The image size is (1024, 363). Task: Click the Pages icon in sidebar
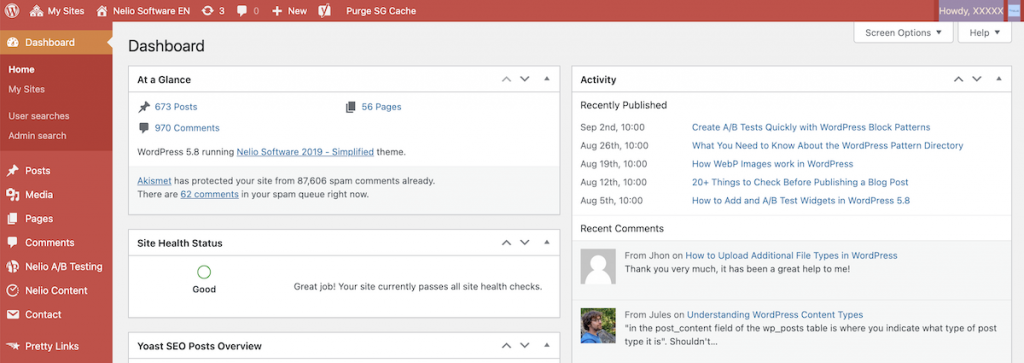coord(12,219)
